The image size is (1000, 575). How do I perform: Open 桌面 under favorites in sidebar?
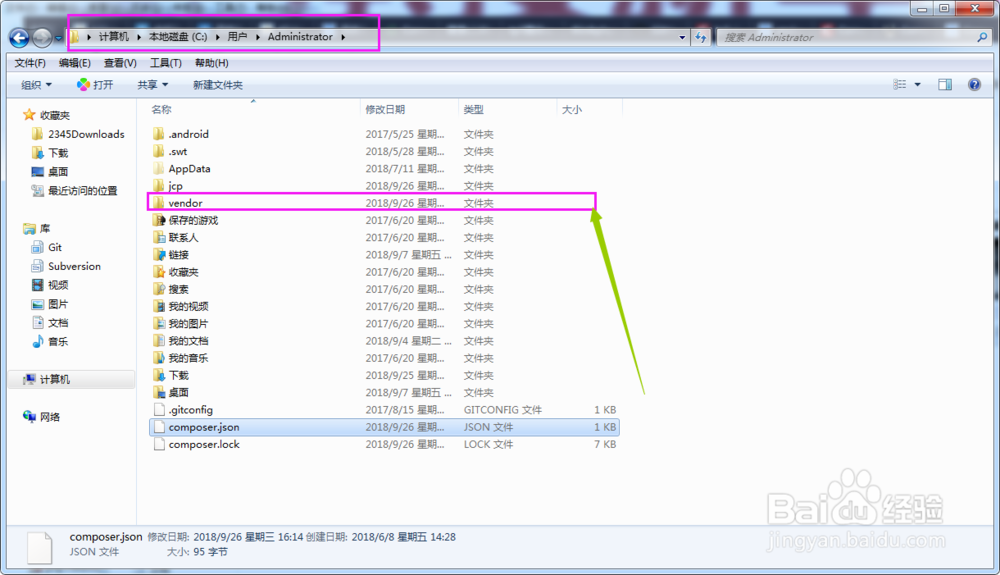[57, 171]
